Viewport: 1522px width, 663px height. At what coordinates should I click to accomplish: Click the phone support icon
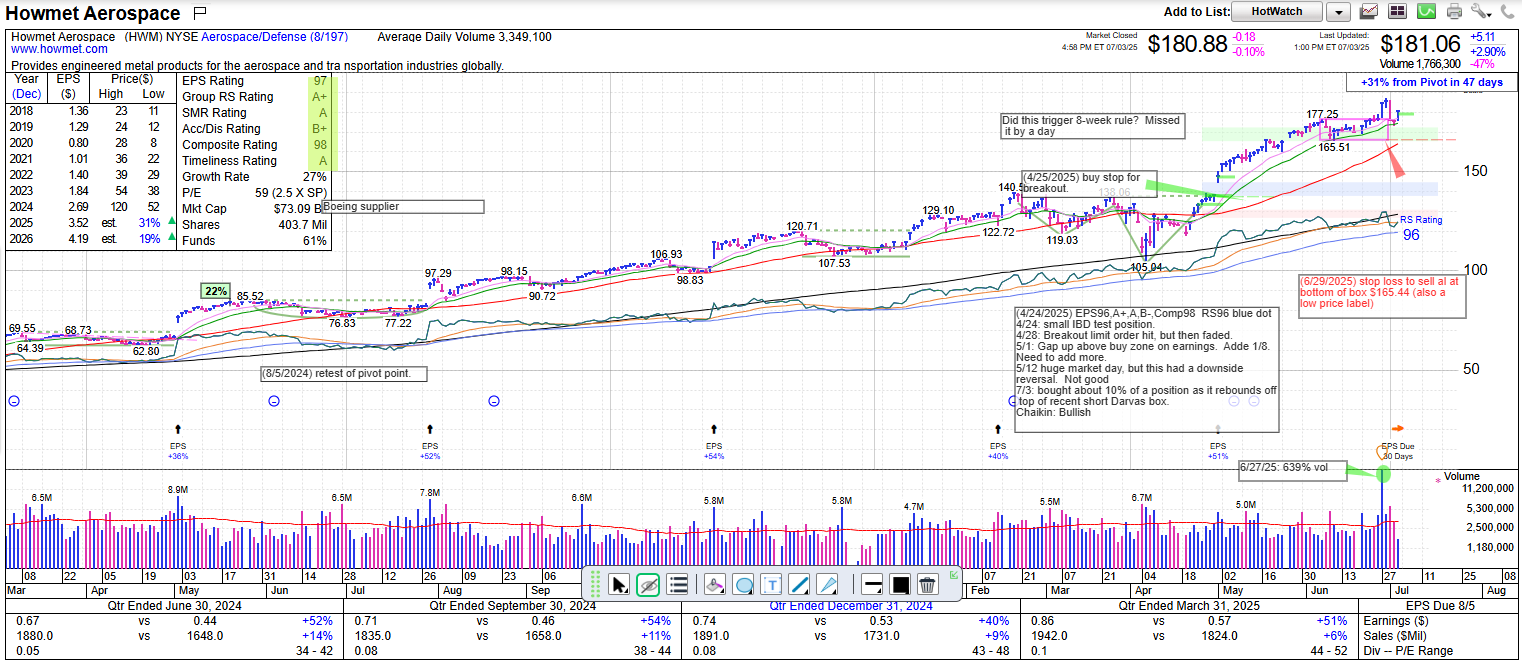1506,12
